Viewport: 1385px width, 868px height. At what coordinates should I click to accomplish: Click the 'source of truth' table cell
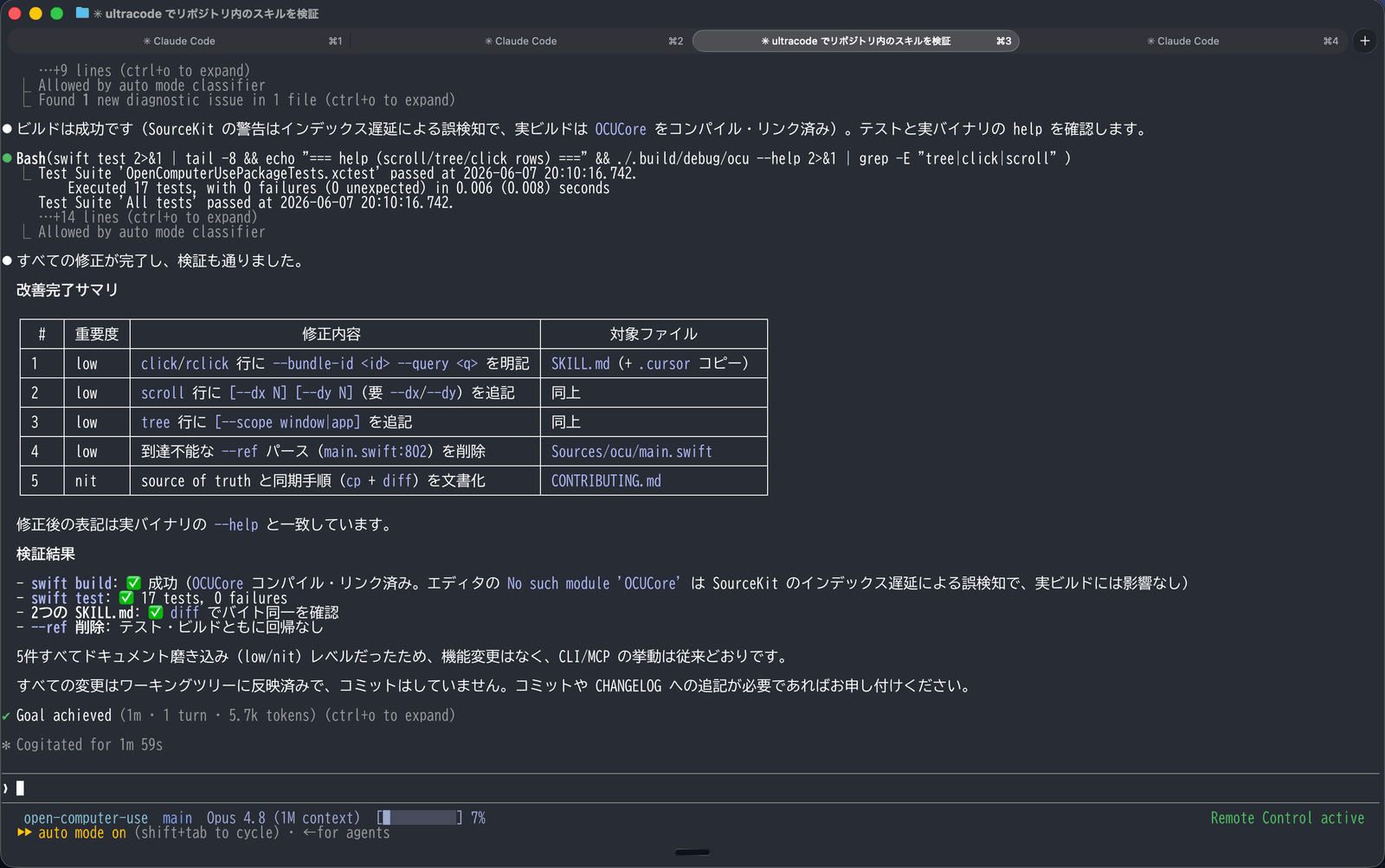(335, 480)
